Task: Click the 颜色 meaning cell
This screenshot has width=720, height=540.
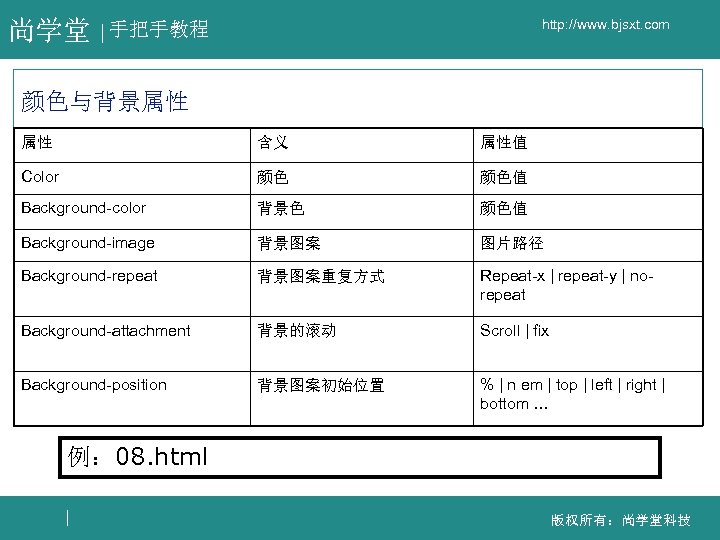Action: point(362,179)
